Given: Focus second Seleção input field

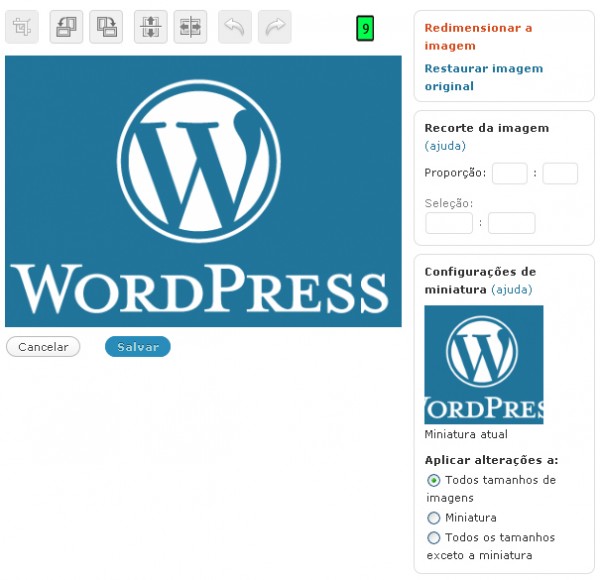Looking at the screenshot, I should 512,223.
